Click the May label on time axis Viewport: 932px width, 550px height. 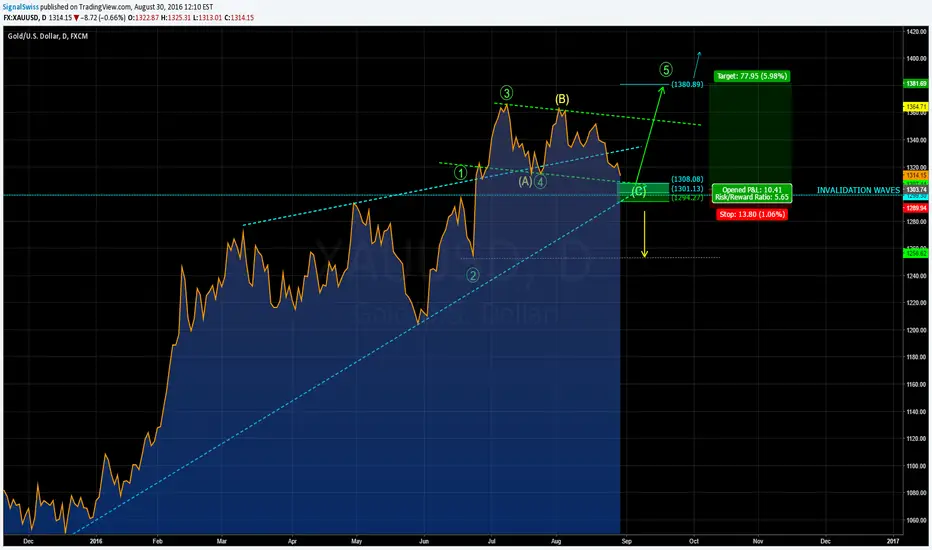(357, 541)
